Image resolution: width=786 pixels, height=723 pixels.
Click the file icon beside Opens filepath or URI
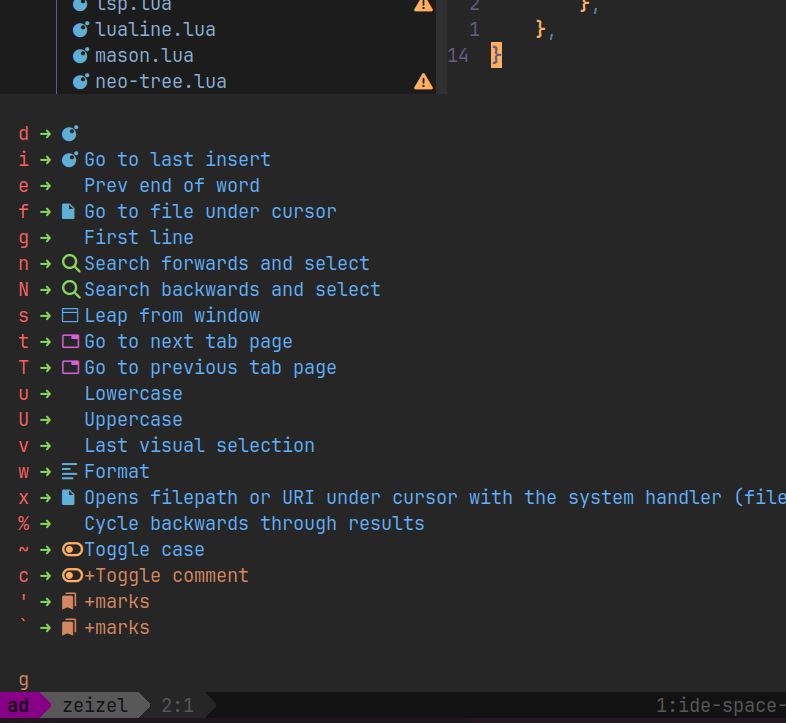point(68,497)
